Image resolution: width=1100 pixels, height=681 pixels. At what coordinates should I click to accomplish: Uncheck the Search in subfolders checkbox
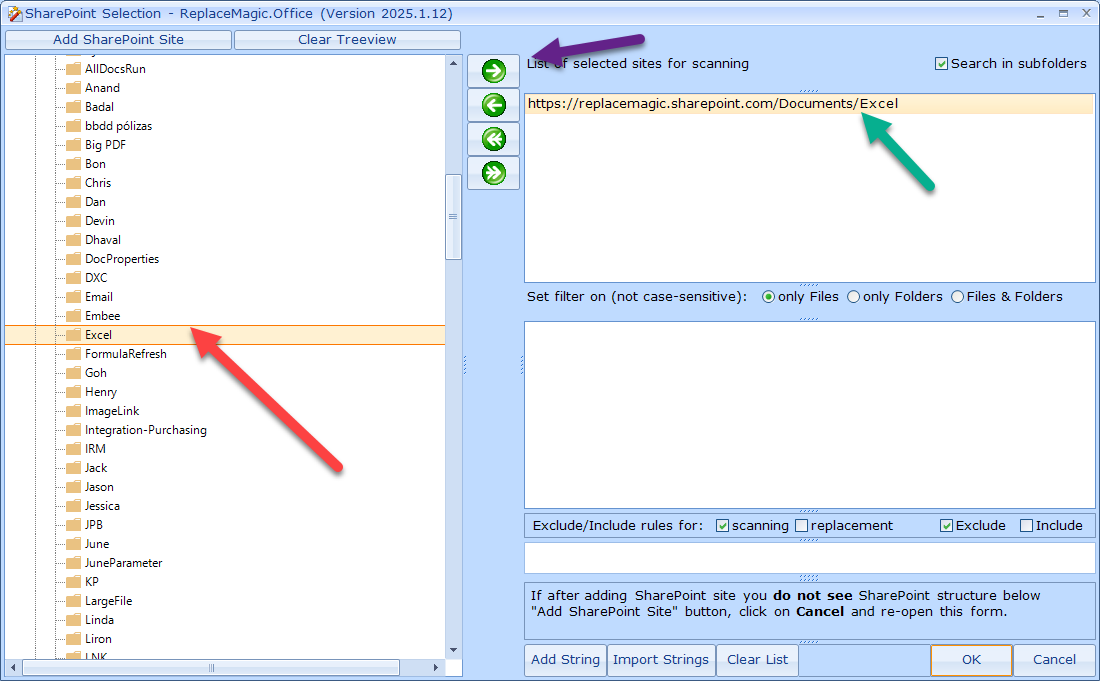[941, 64]
